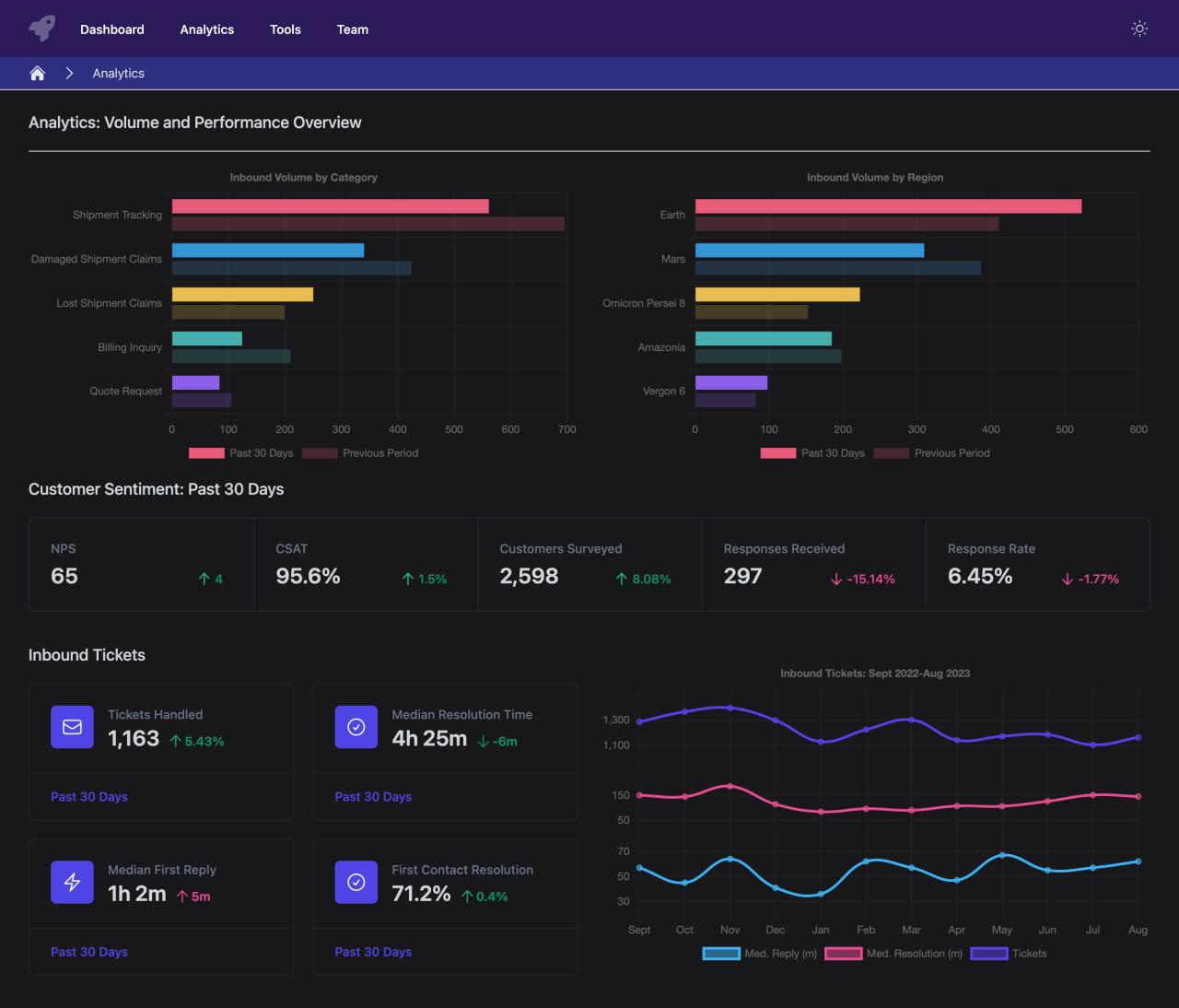Viewport: 1179px width, 1008px height.
Task: Click the Amazonia teal bar
Action: pos(764,339)
